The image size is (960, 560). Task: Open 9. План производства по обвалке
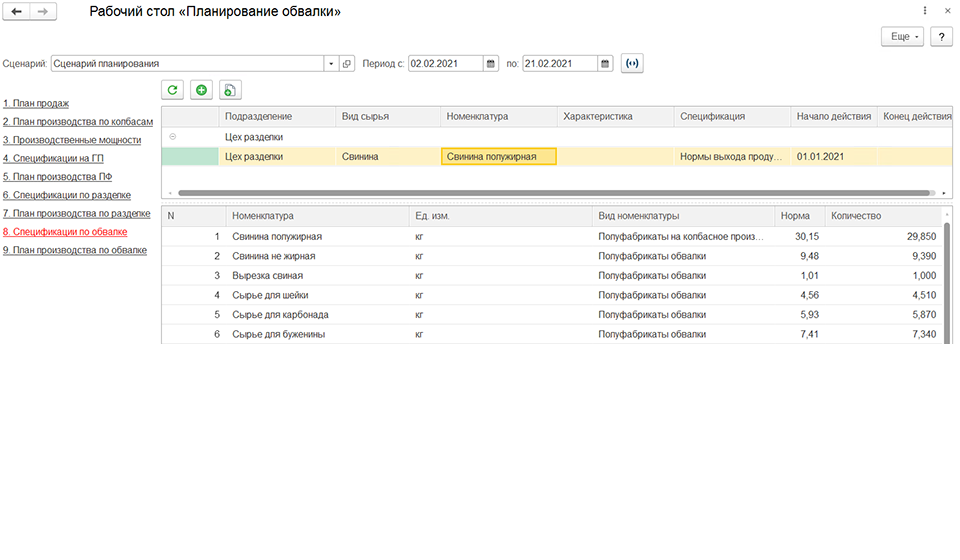(x=75, y=250)
